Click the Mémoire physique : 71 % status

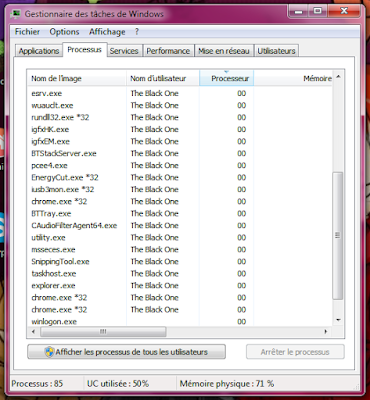227,383
